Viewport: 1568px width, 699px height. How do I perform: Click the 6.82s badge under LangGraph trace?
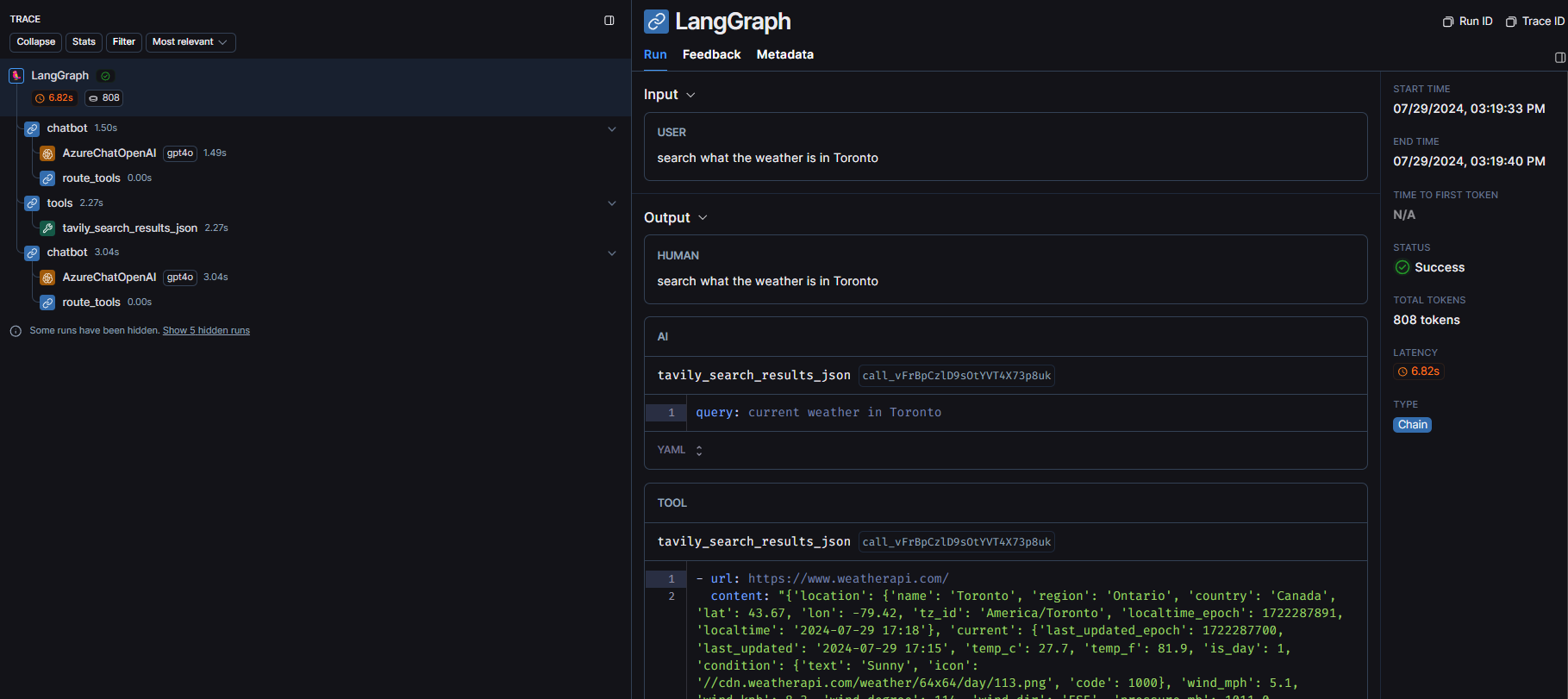pos(54,98)
